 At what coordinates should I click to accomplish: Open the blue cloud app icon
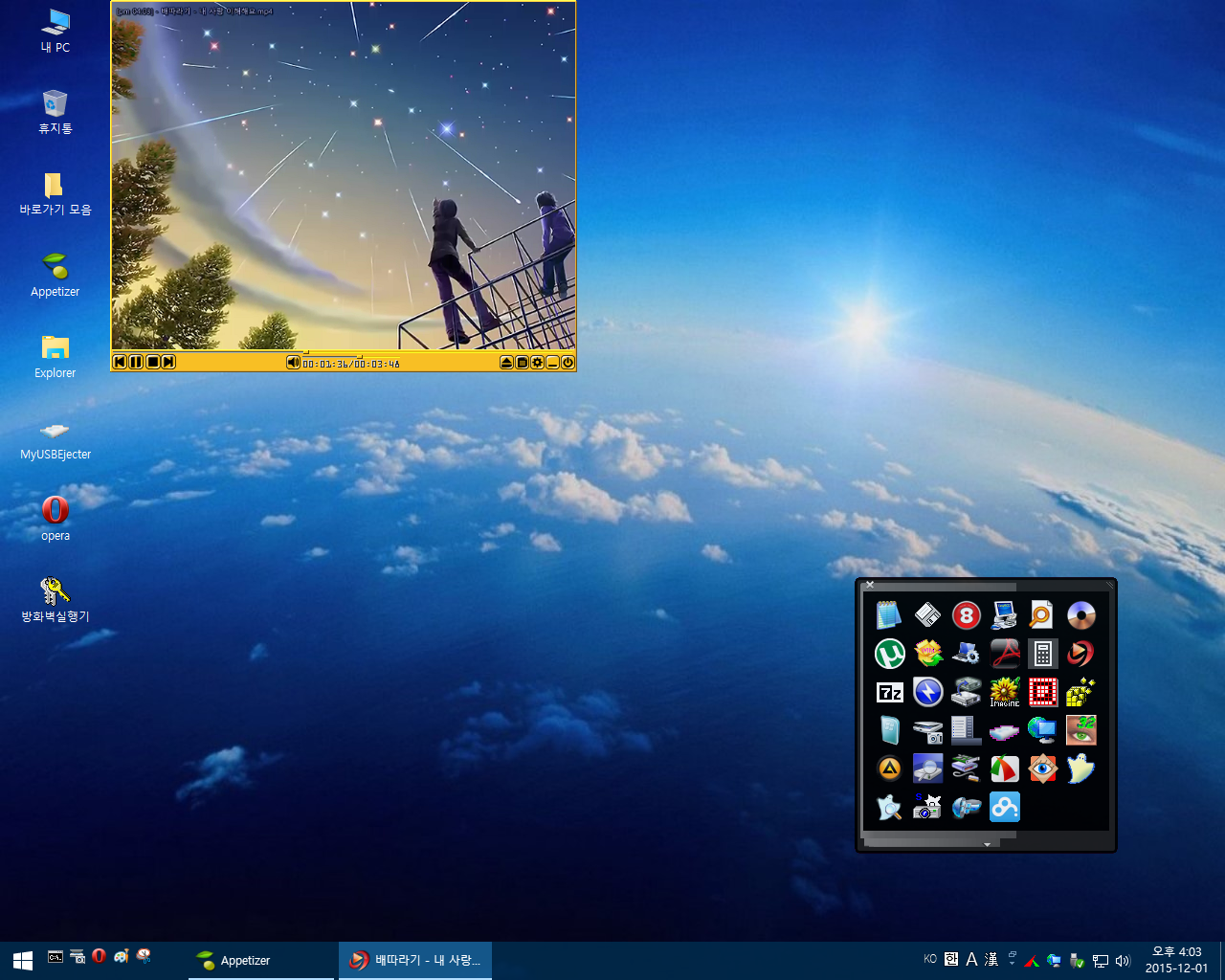point(1004,806)
